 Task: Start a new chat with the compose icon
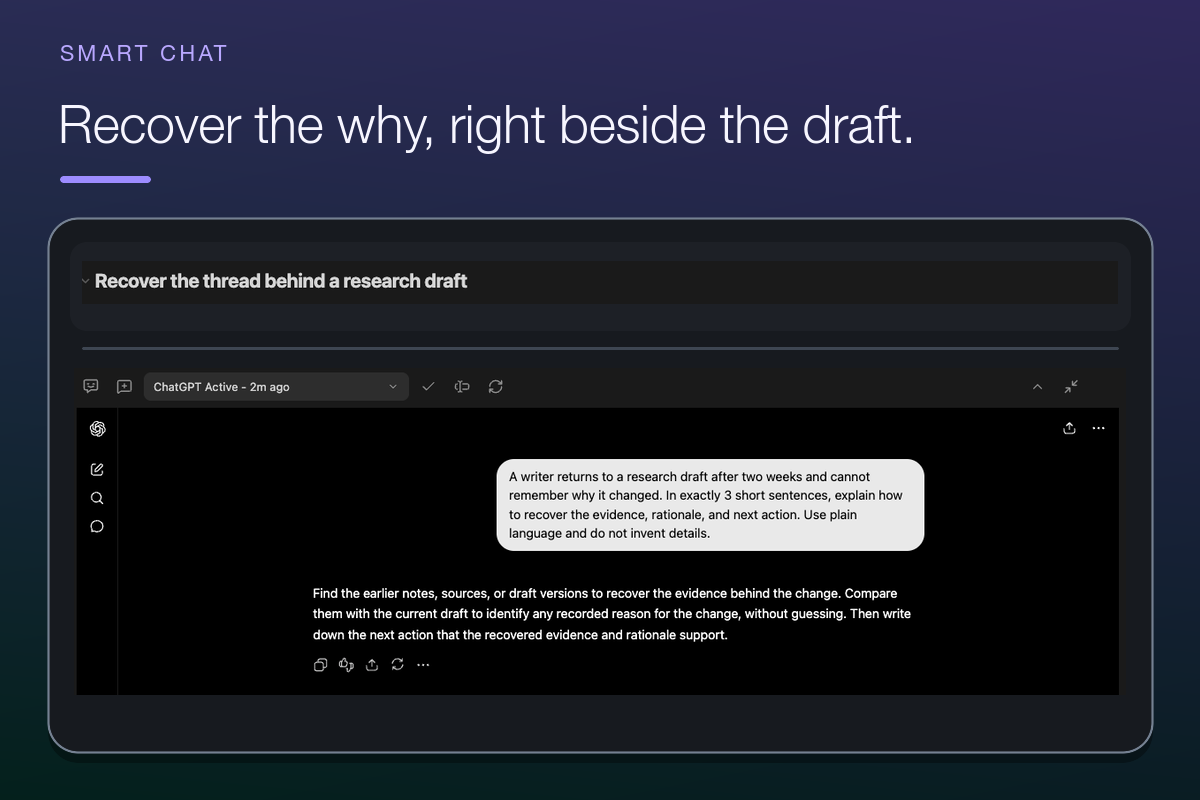tap(97, 469)
